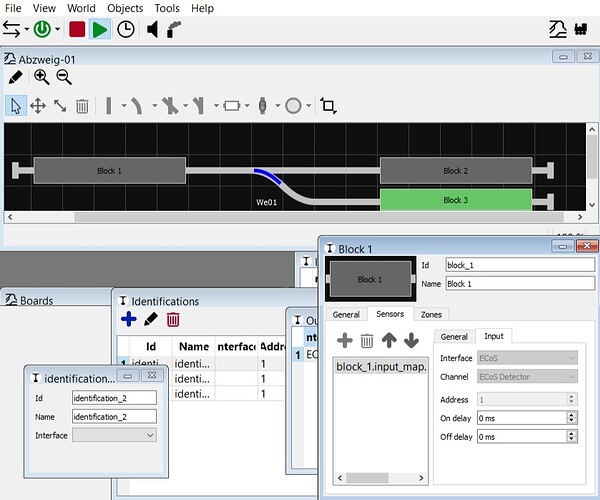Open the train locomotive icon at top right
This screenshot has height=500, width=600.
[x=580, y=29]
